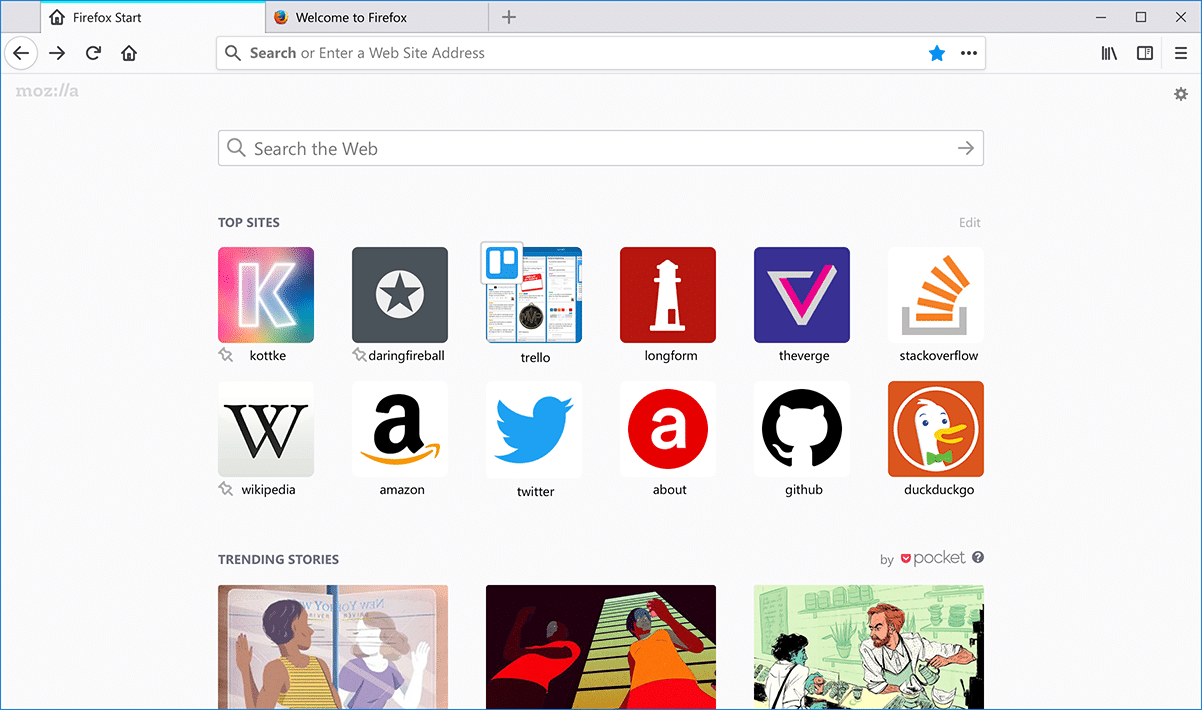Go forward with the forward arrow
The width and height of the screenshot is (1202, 710).
tap(57, 53)
